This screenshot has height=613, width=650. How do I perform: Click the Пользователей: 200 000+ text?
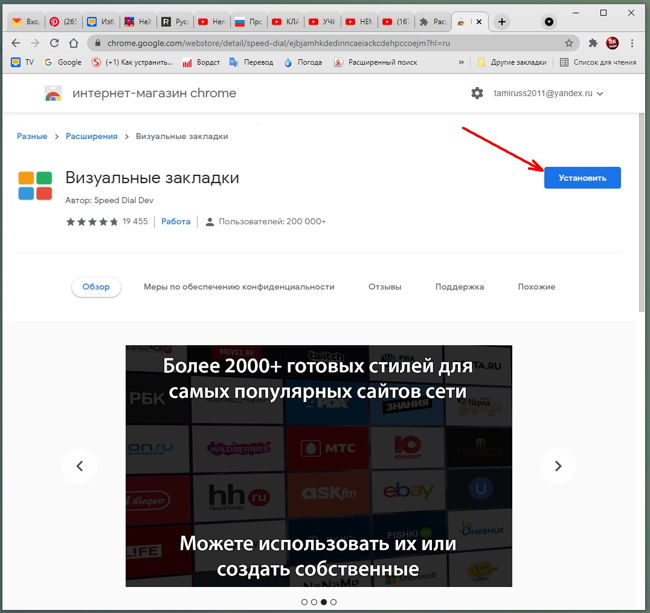point(272,222)
